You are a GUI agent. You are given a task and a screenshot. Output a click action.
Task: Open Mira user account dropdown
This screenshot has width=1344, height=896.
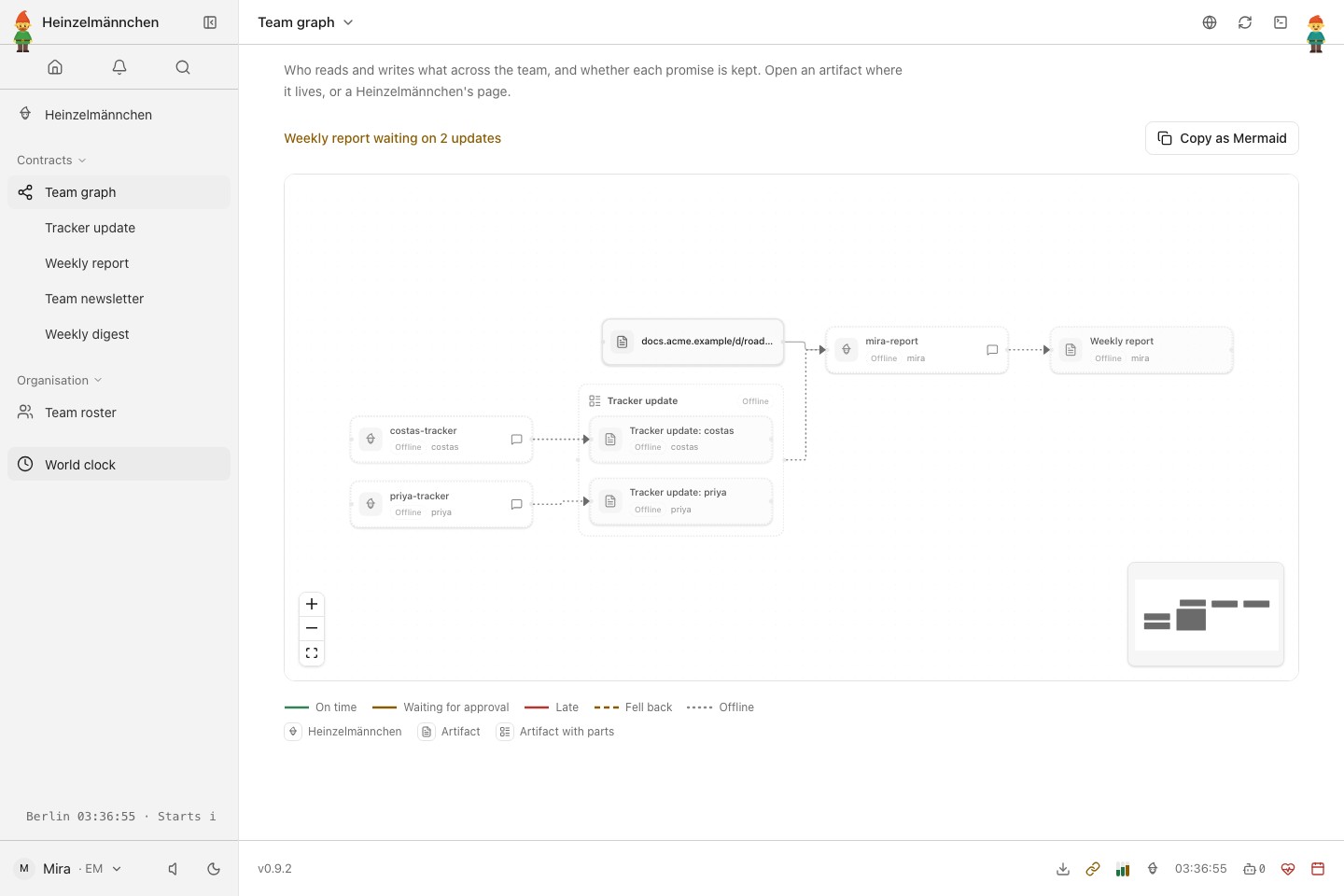tap(70, 869)
